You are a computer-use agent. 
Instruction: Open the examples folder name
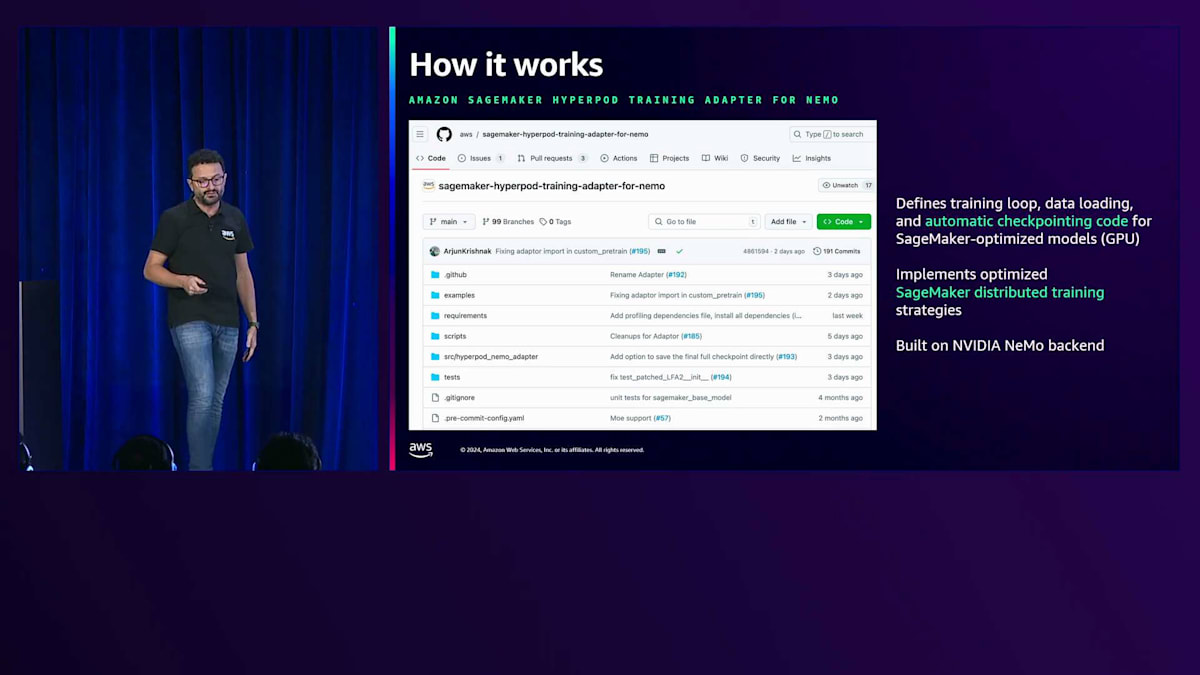click(459, 295)
